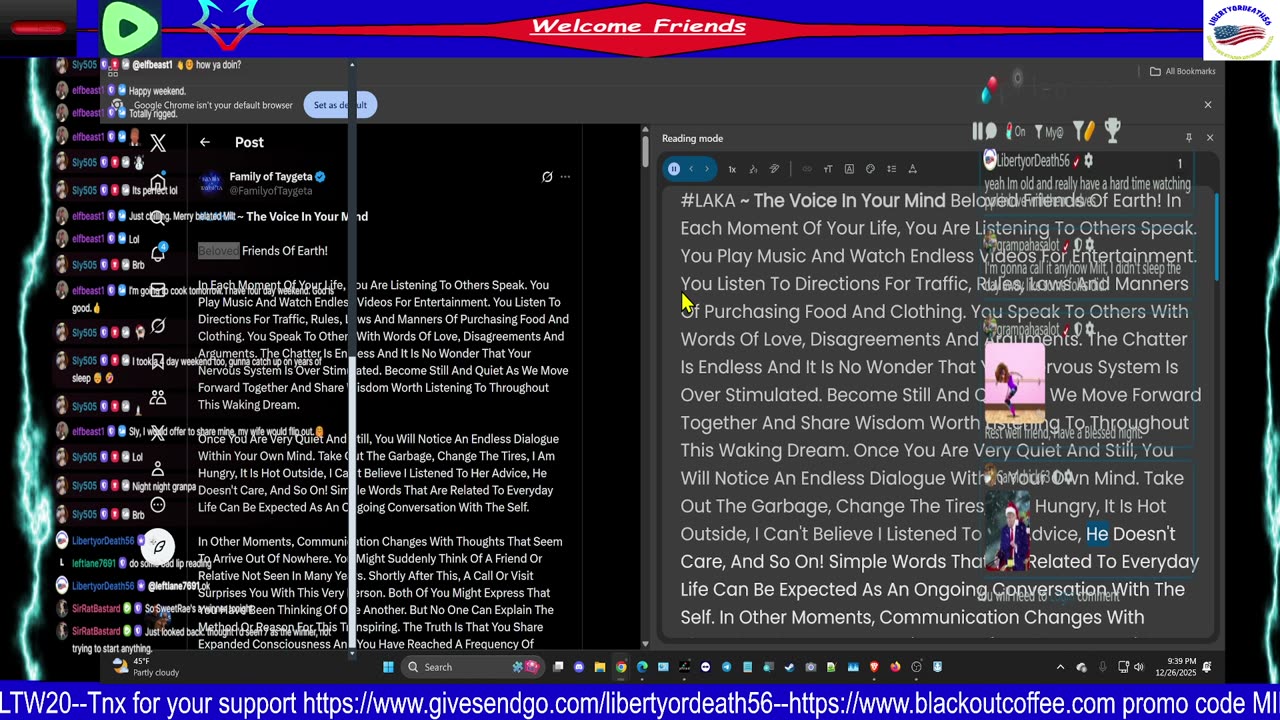Open weather widget showing 45°F

point(147,667)
